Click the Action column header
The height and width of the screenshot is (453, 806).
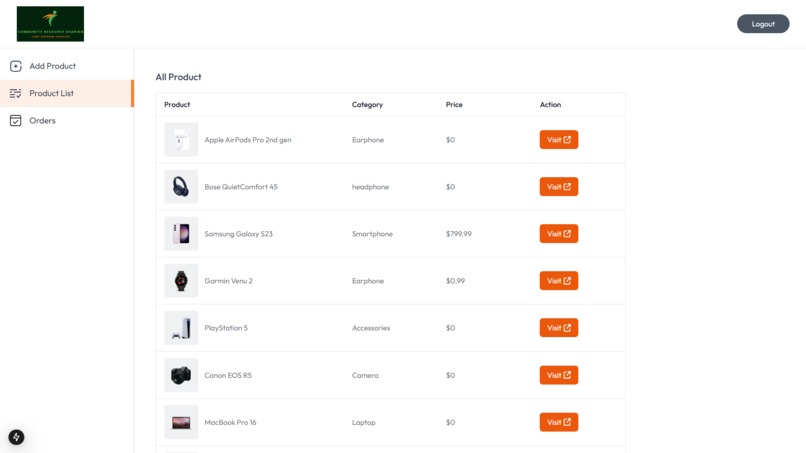551,104
